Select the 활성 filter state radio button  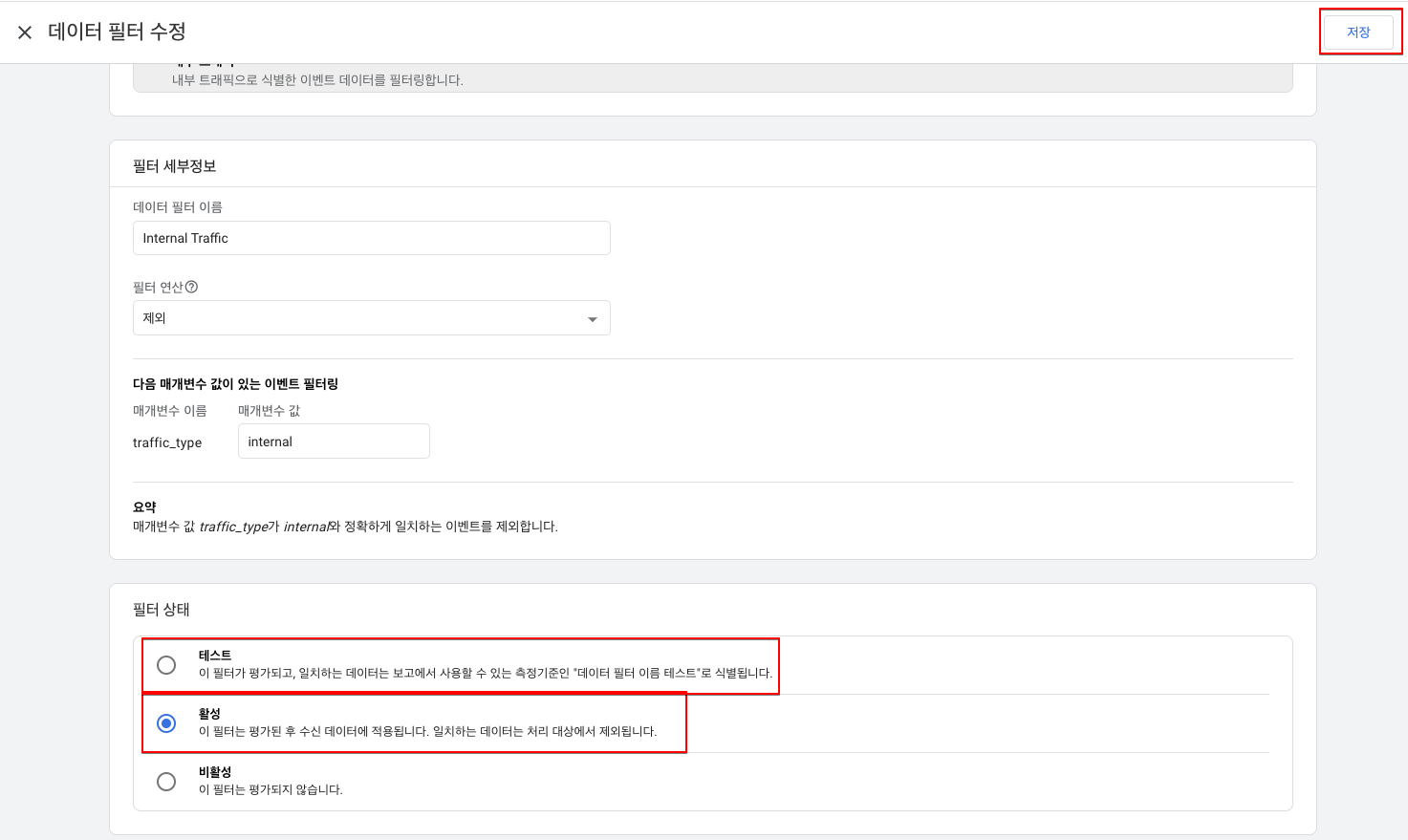tap(166, 723)
